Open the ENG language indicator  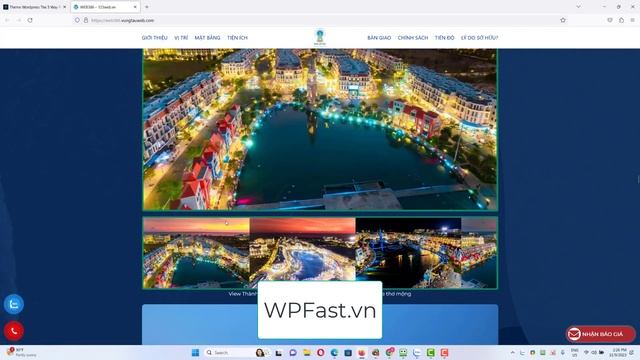[574, 352]
